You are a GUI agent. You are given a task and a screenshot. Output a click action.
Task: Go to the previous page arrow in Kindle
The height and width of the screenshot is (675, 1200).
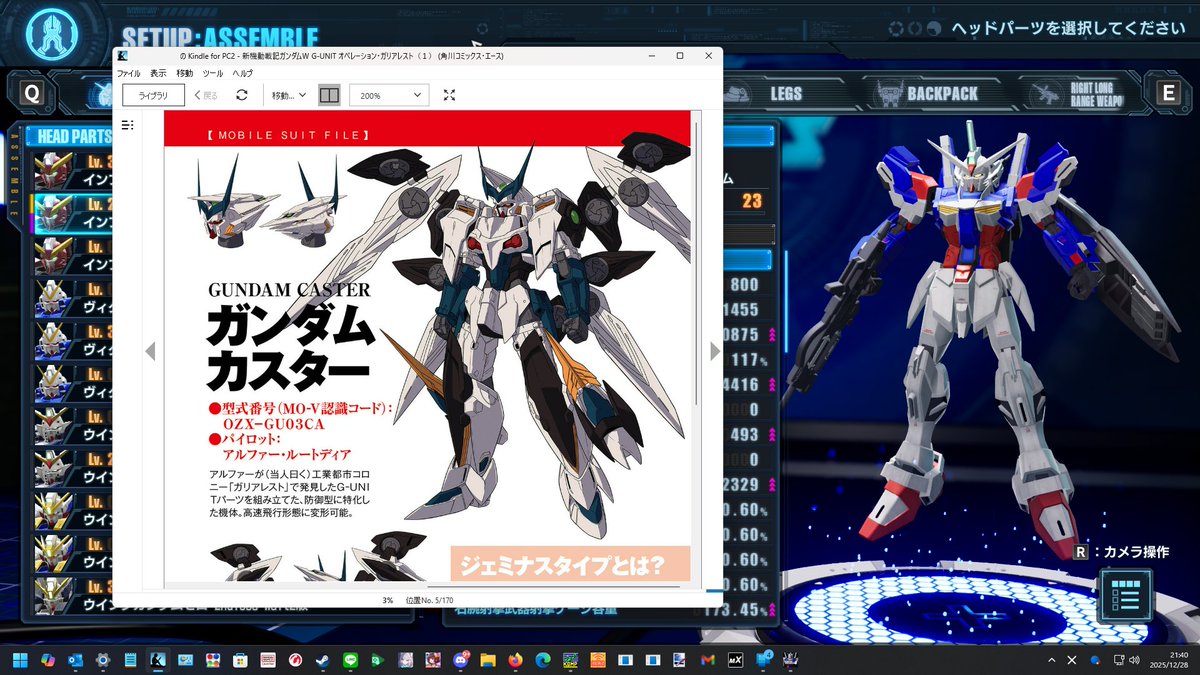pos(150,351)
